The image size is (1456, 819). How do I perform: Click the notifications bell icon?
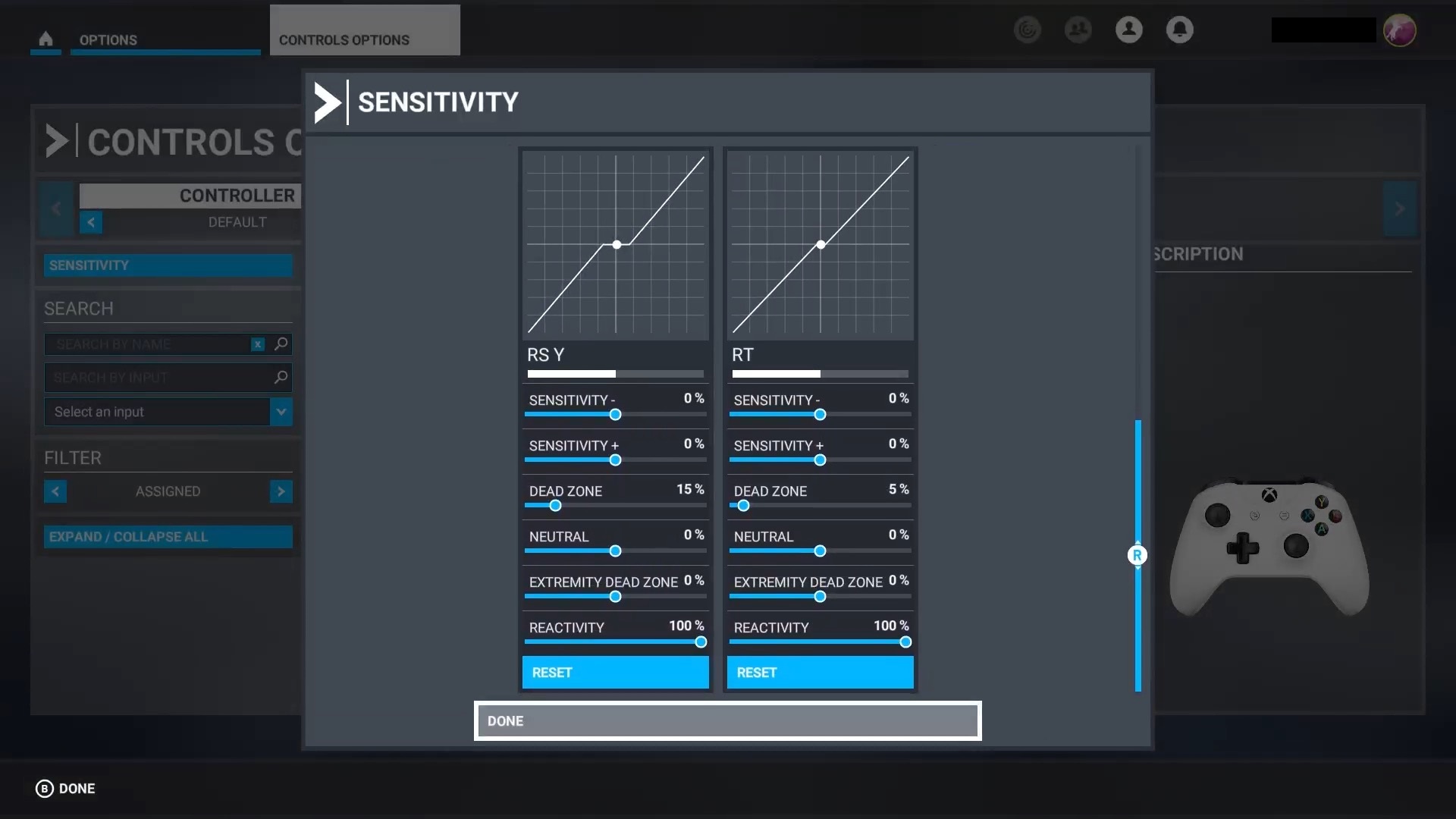(x=1179, y=29)
